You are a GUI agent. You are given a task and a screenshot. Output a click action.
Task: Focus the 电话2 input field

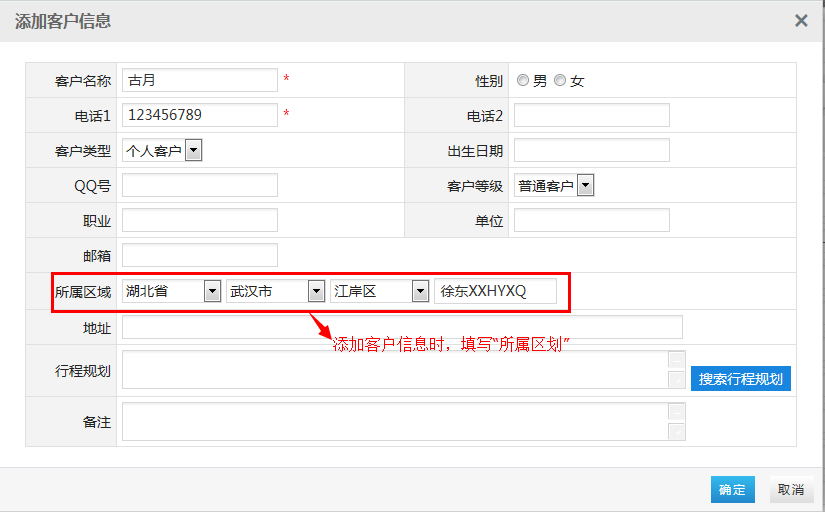[x=591, y=115]
